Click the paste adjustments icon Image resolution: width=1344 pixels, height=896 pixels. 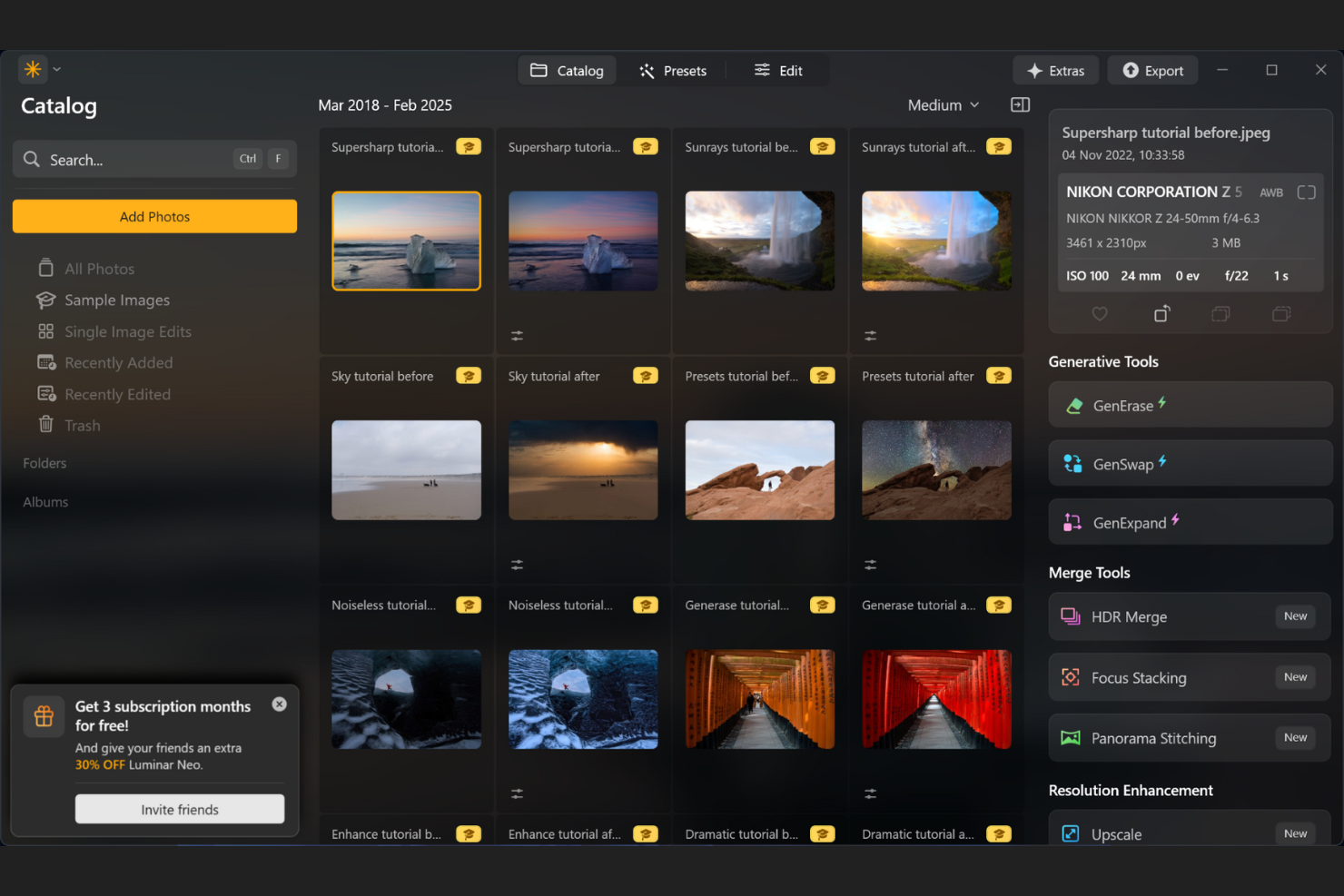tap(1281, 314)
